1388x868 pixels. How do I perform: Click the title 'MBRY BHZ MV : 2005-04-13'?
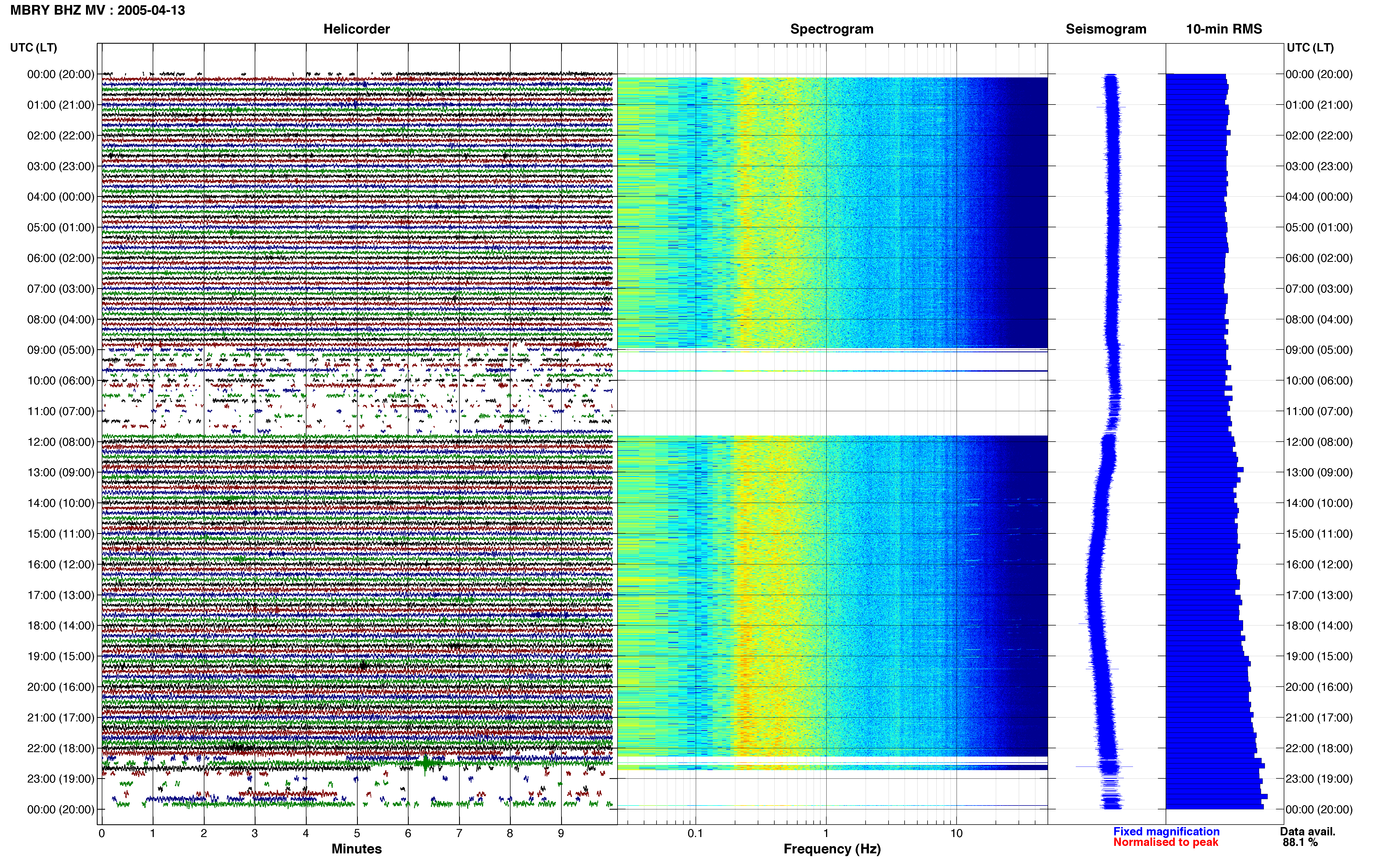[x=98, y=10]
